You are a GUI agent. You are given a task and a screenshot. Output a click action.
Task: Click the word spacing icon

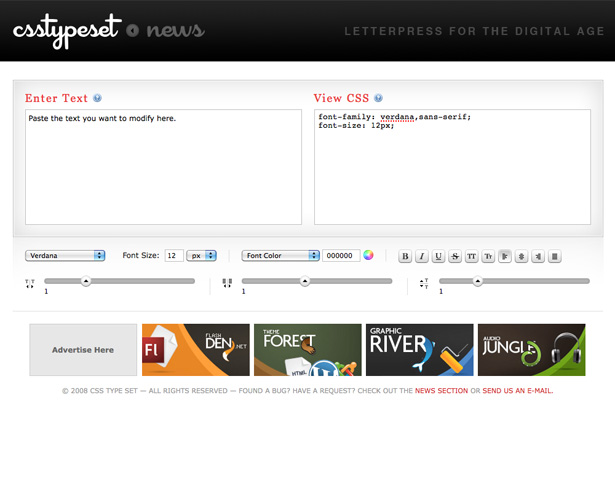[x=227, y=283]
